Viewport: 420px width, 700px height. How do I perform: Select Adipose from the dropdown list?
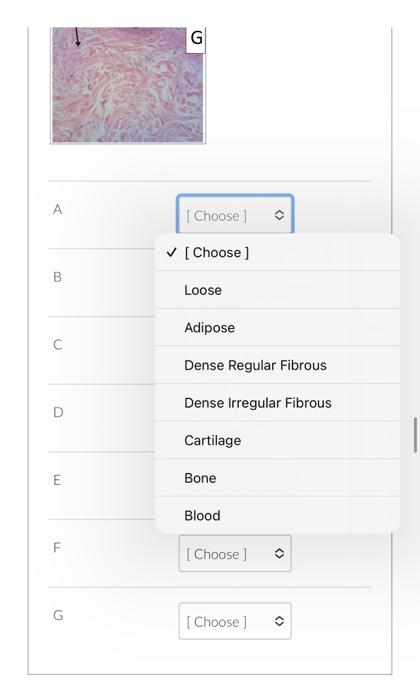[x=277, y=328]
